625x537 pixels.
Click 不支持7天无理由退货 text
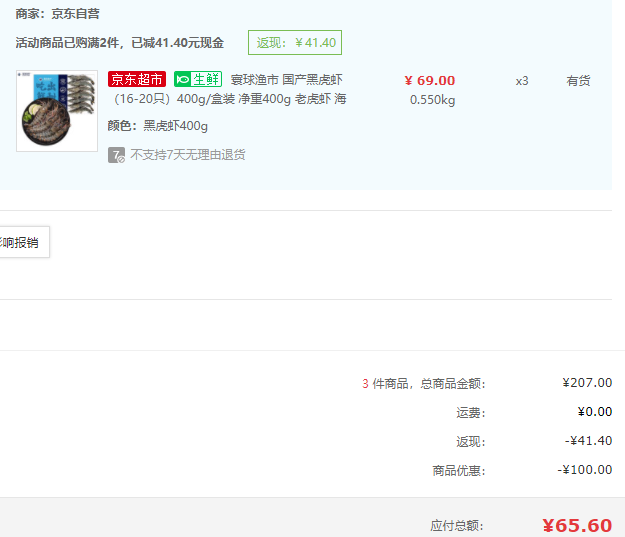pyautogui.click(x=188, y=155)
